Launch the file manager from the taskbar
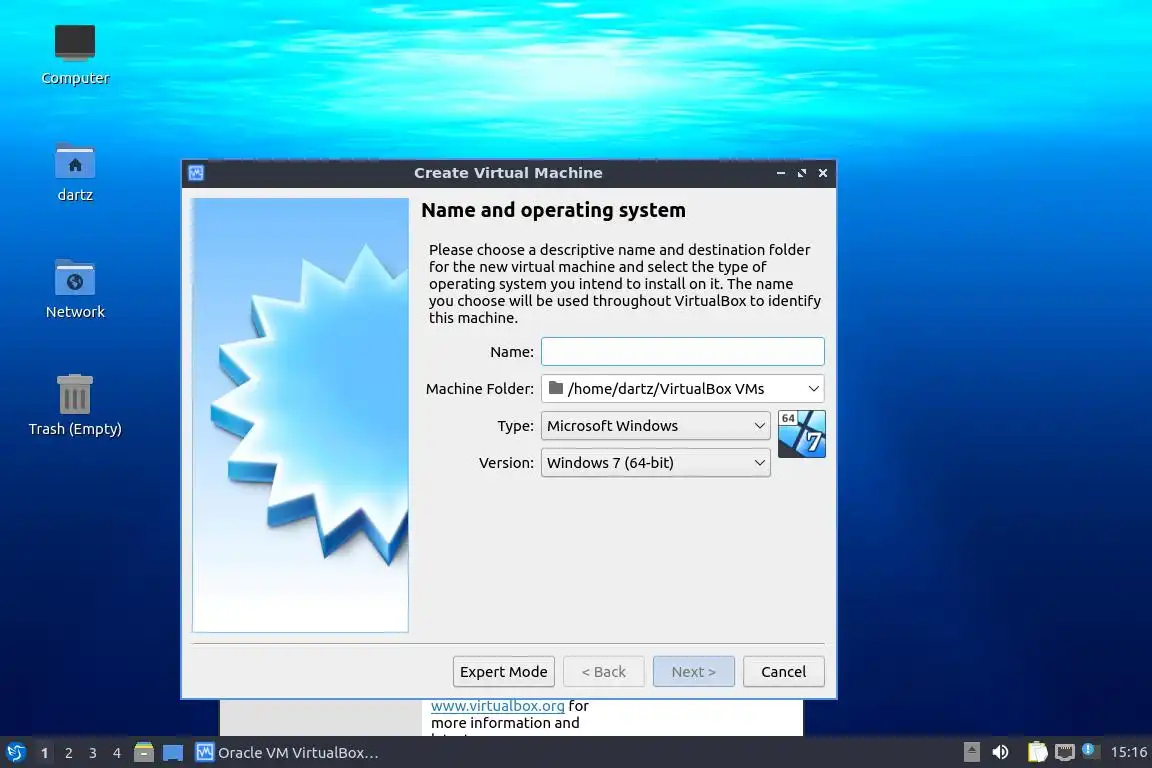 [x=144, y=753]
